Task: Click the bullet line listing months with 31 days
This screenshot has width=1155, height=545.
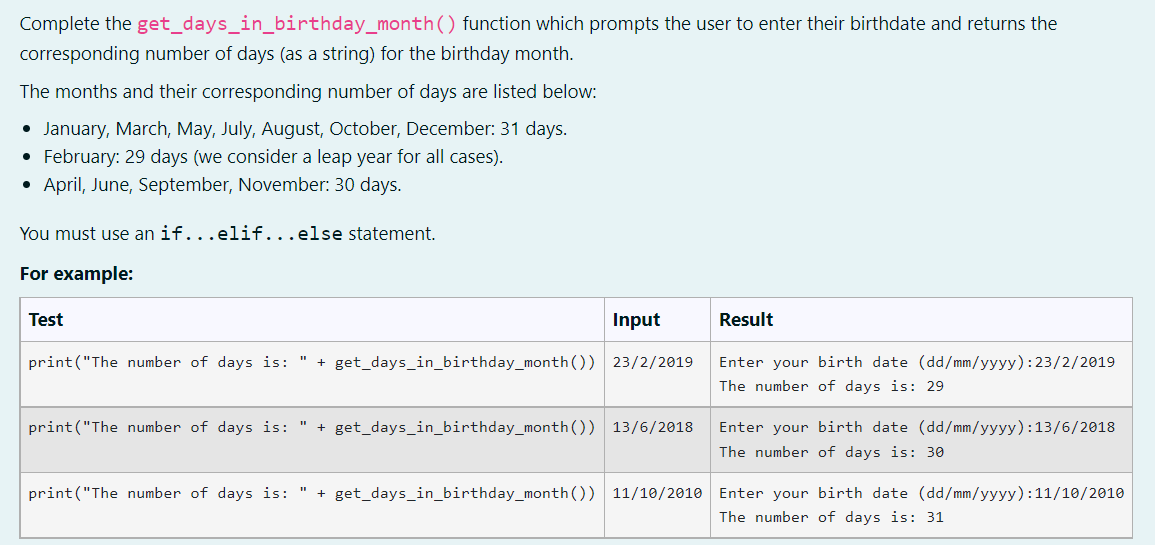Action: coord(305,129)
